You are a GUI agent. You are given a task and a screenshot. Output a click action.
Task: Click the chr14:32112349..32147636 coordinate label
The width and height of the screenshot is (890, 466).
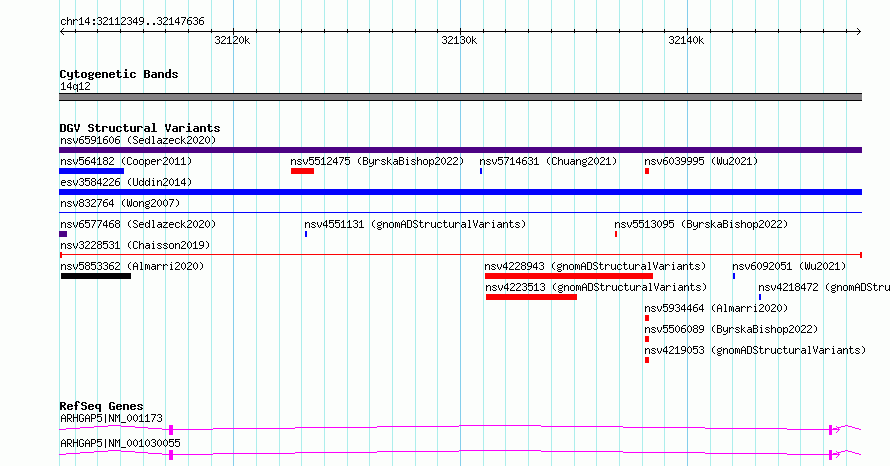132,22
